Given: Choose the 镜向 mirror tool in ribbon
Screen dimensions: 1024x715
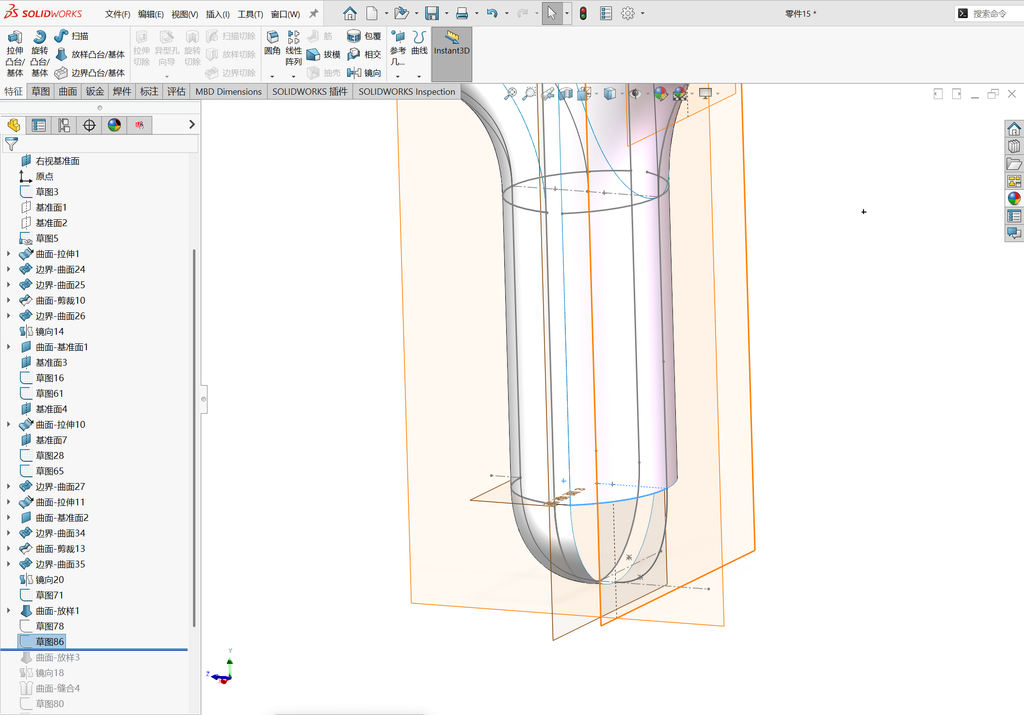Looking at the screenshot, I should 364,72.
